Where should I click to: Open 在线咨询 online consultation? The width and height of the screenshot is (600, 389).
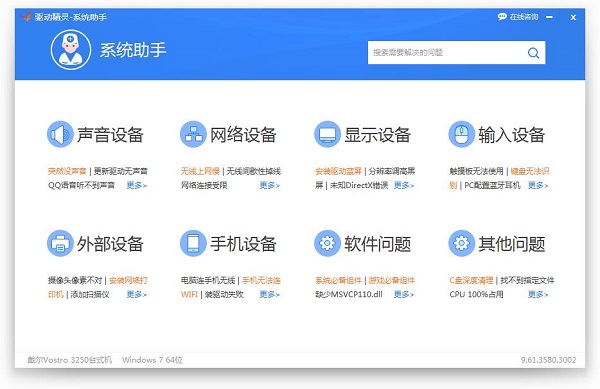[x=518, y=17]
